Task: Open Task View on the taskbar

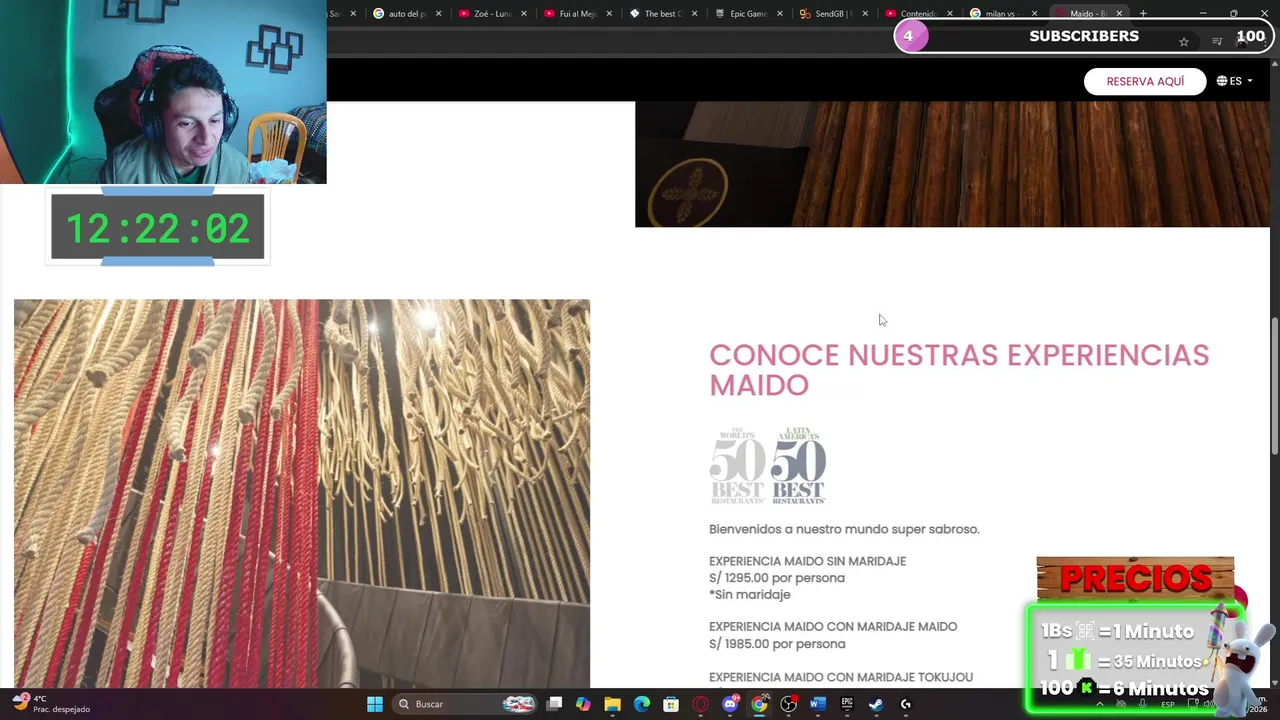Action: pyautogui.click(x=555, y=704)
